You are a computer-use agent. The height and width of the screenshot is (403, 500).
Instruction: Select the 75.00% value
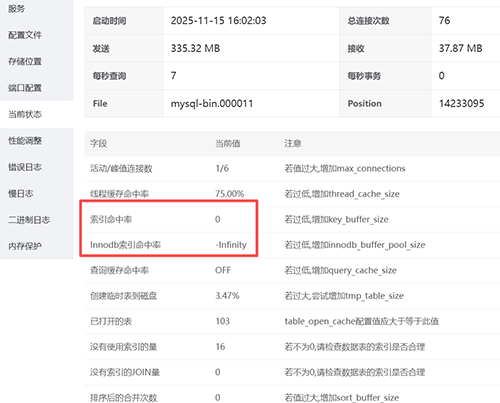[230, 194]
